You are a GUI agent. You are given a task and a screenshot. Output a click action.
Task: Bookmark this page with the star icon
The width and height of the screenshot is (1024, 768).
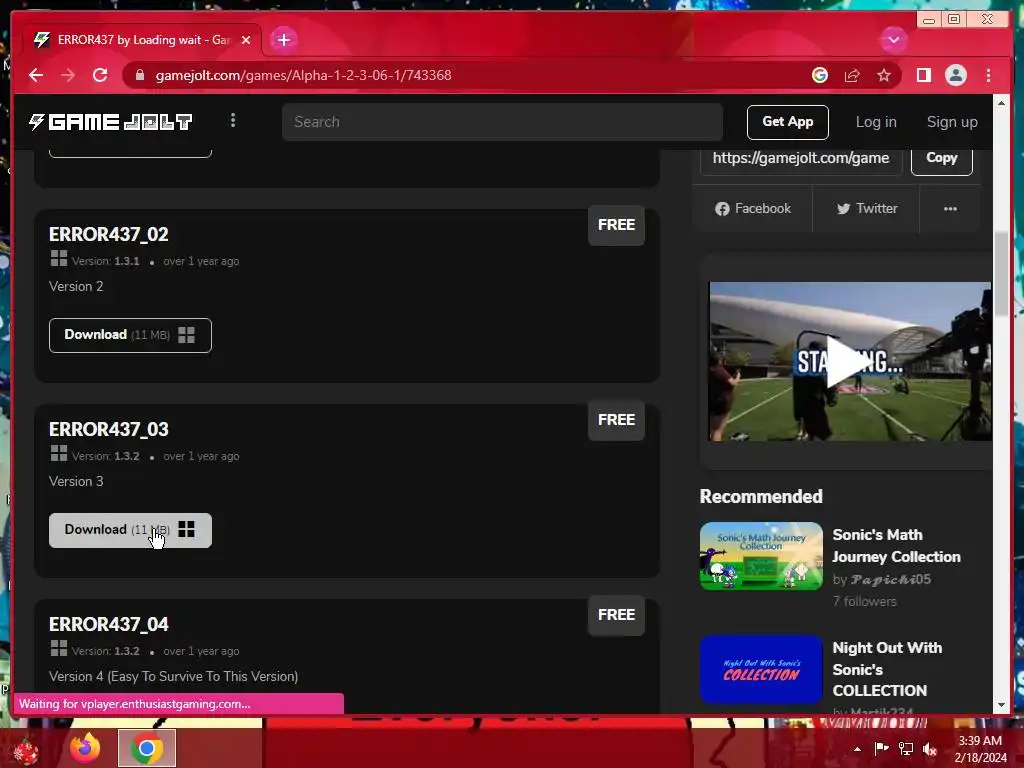point(884,75)
